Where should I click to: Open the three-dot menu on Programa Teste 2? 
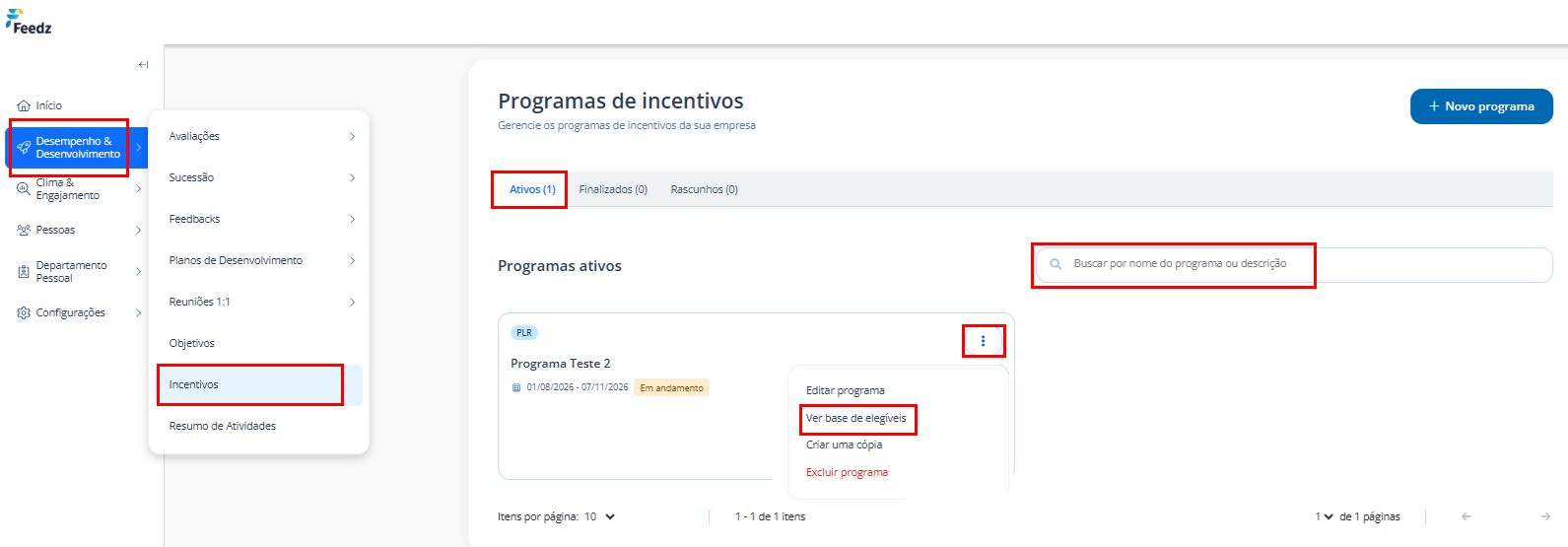pyautogui.click(x=983, y=341)
